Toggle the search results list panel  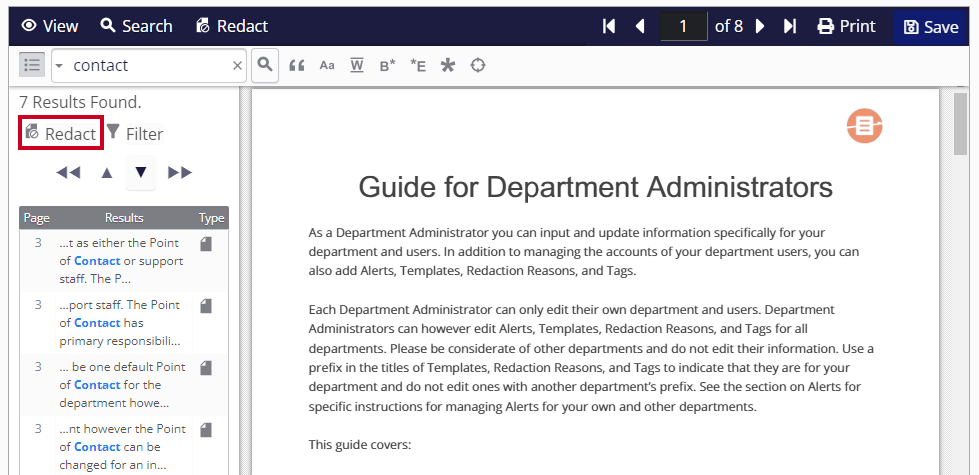[32, 65]
